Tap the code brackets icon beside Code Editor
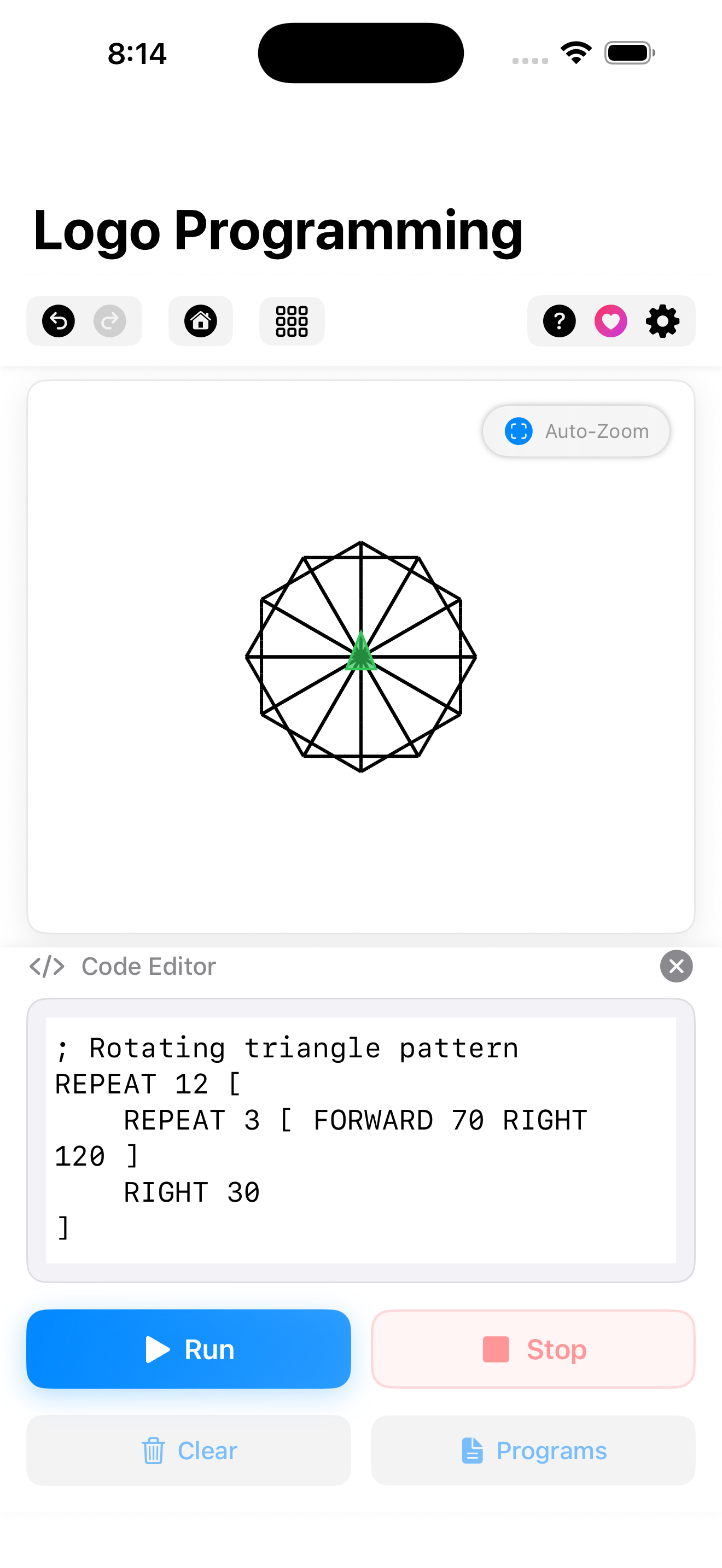This screenshot has height=1568, width=722. (x=47, y=966)
